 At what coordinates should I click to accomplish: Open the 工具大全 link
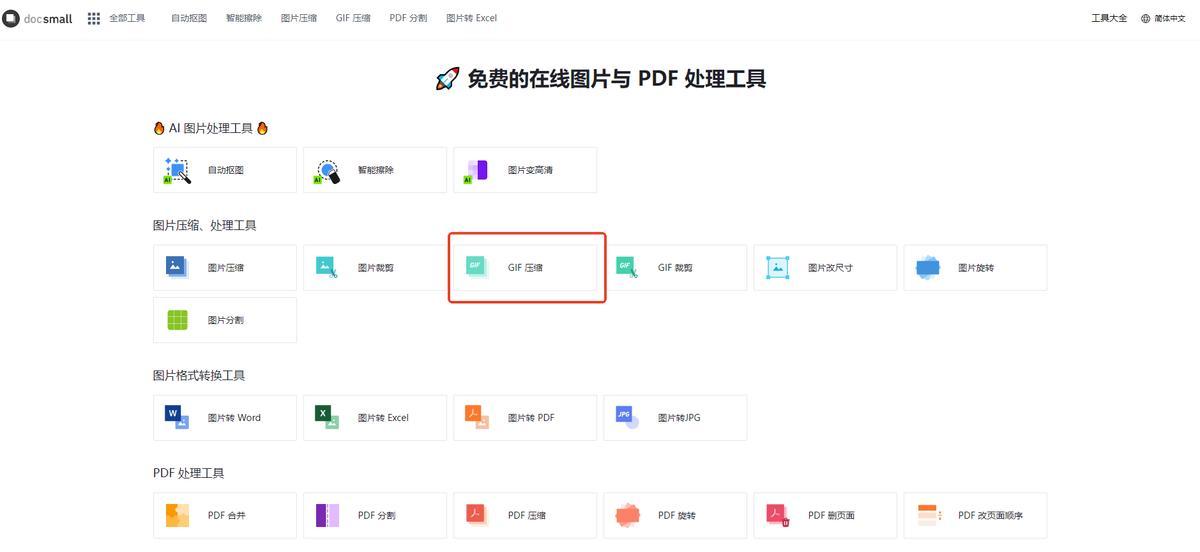[x=1108, y=18]
